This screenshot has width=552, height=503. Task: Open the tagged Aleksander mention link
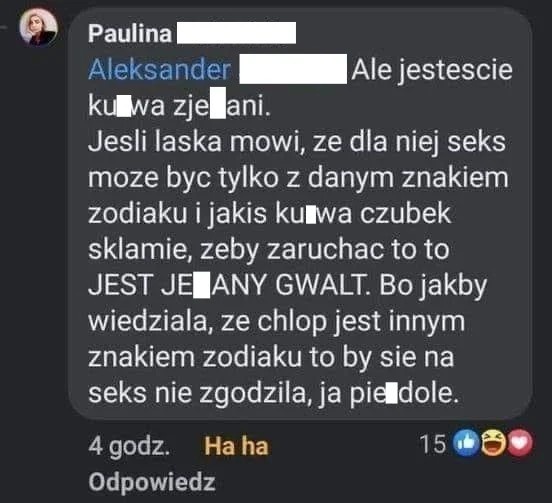[x=159, y=69]
